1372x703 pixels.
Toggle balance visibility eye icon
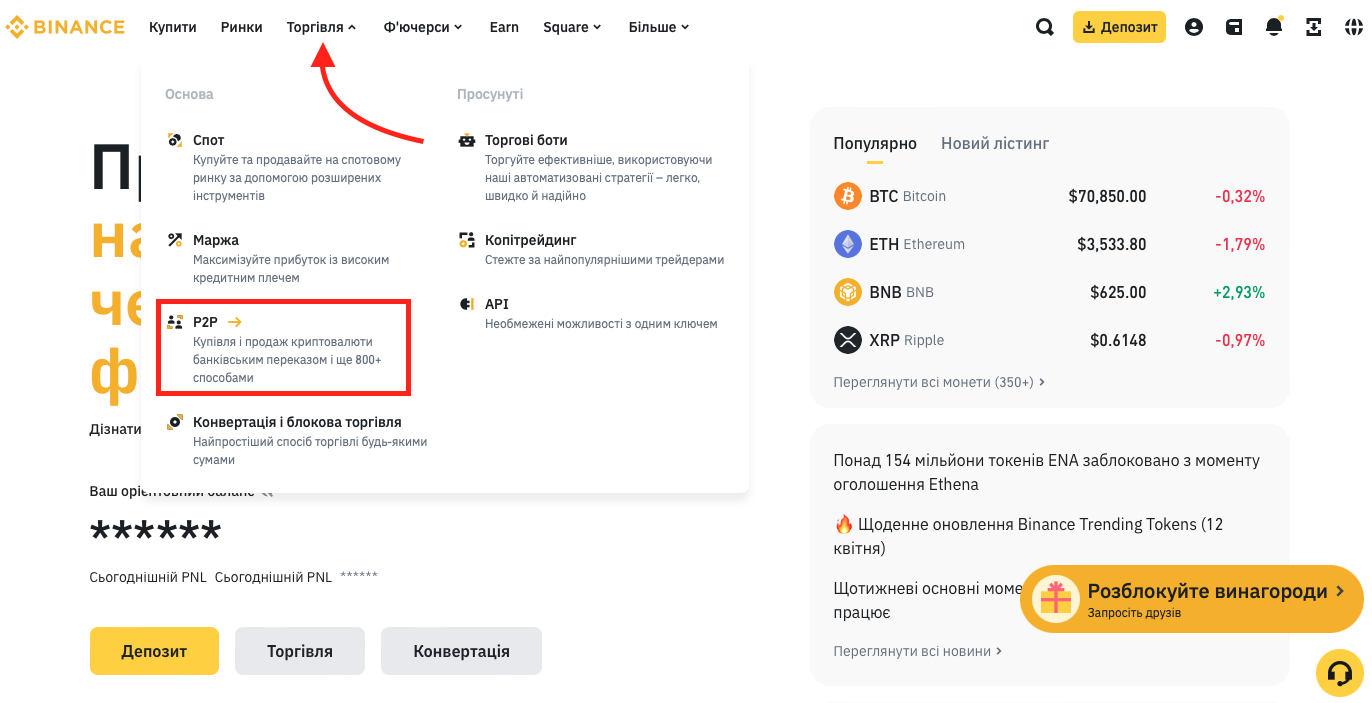tap(266, 492)
